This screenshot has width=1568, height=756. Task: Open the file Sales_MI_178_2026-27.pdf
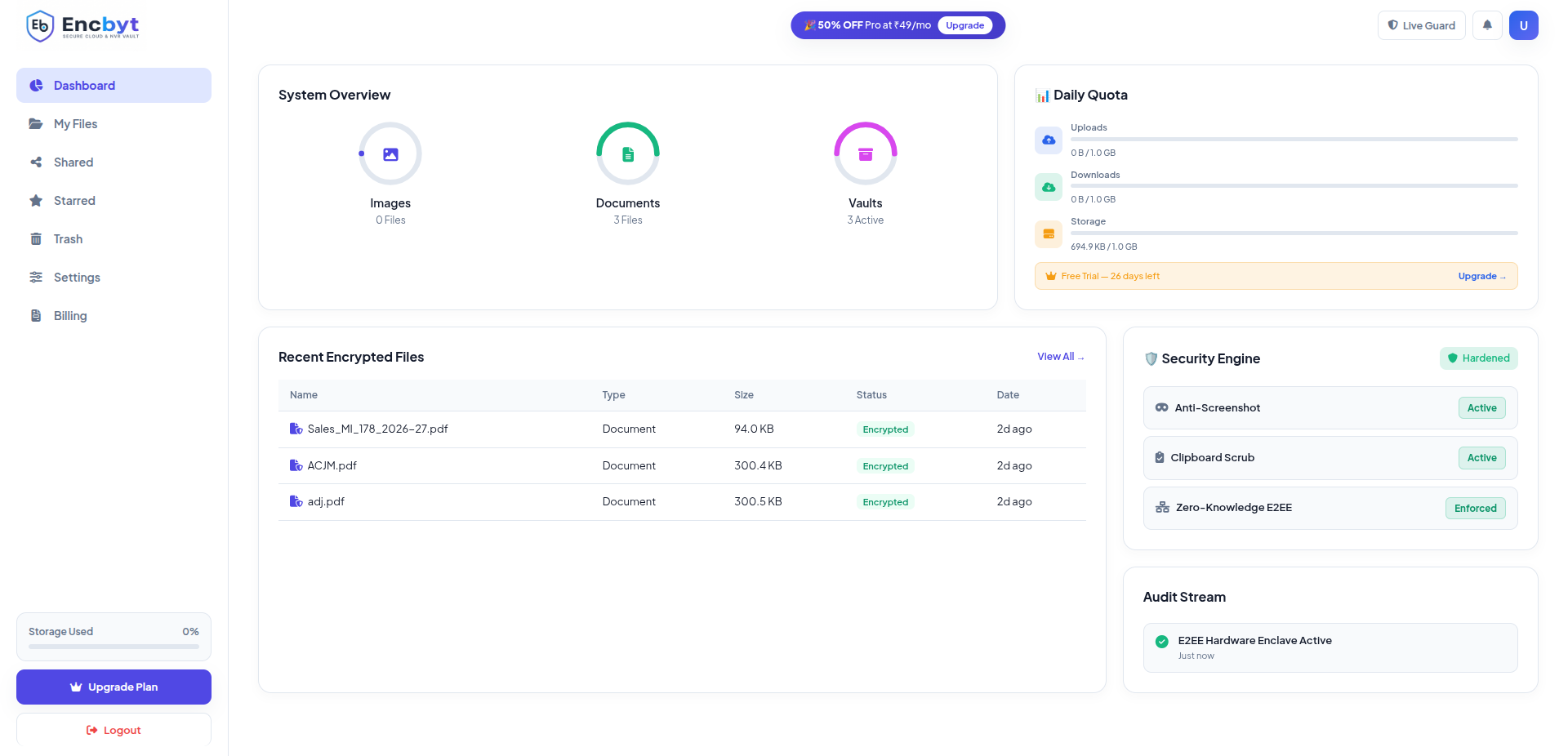(377, 429)
